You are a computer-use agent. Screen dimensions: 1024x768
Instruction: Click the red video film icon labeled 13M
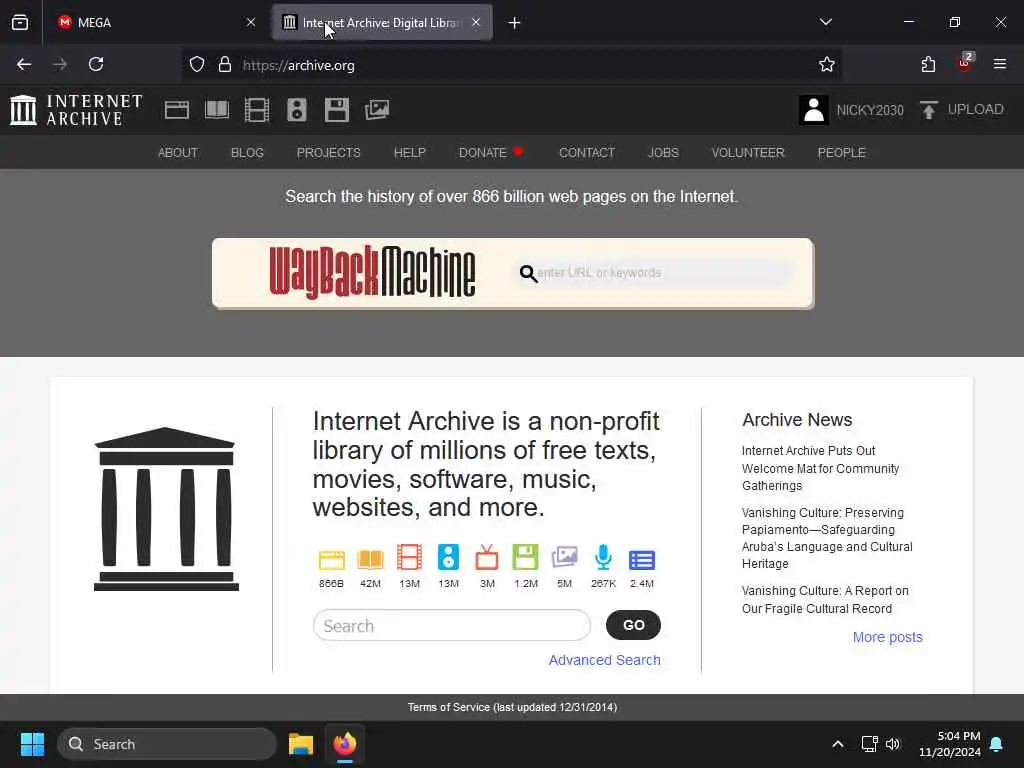(x=409, y=558)
